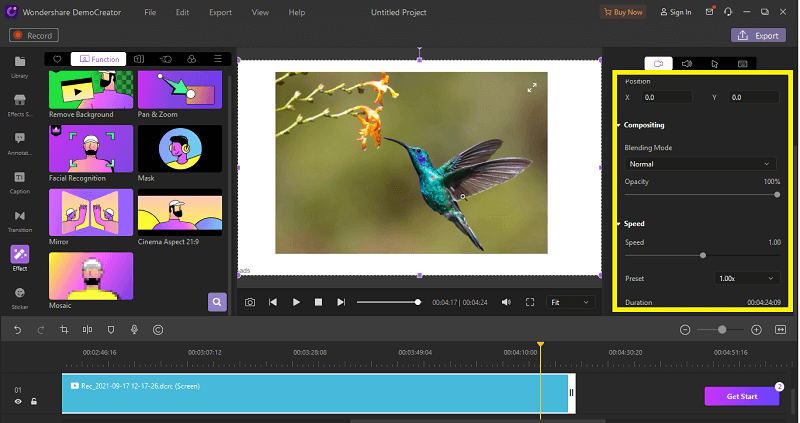Click the Sign In link
The width and height of the screenshot is (800, 423).
pos(676,12)
